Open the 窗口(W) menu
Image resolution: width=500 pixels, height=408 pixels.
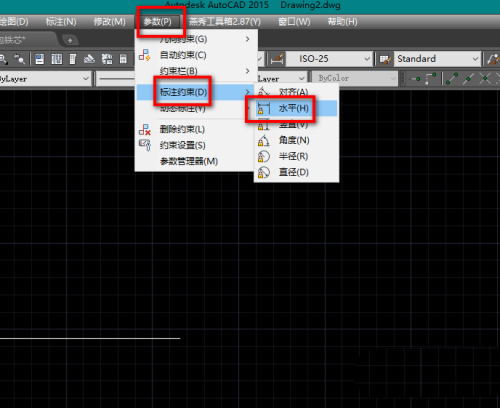pos(294,22)
